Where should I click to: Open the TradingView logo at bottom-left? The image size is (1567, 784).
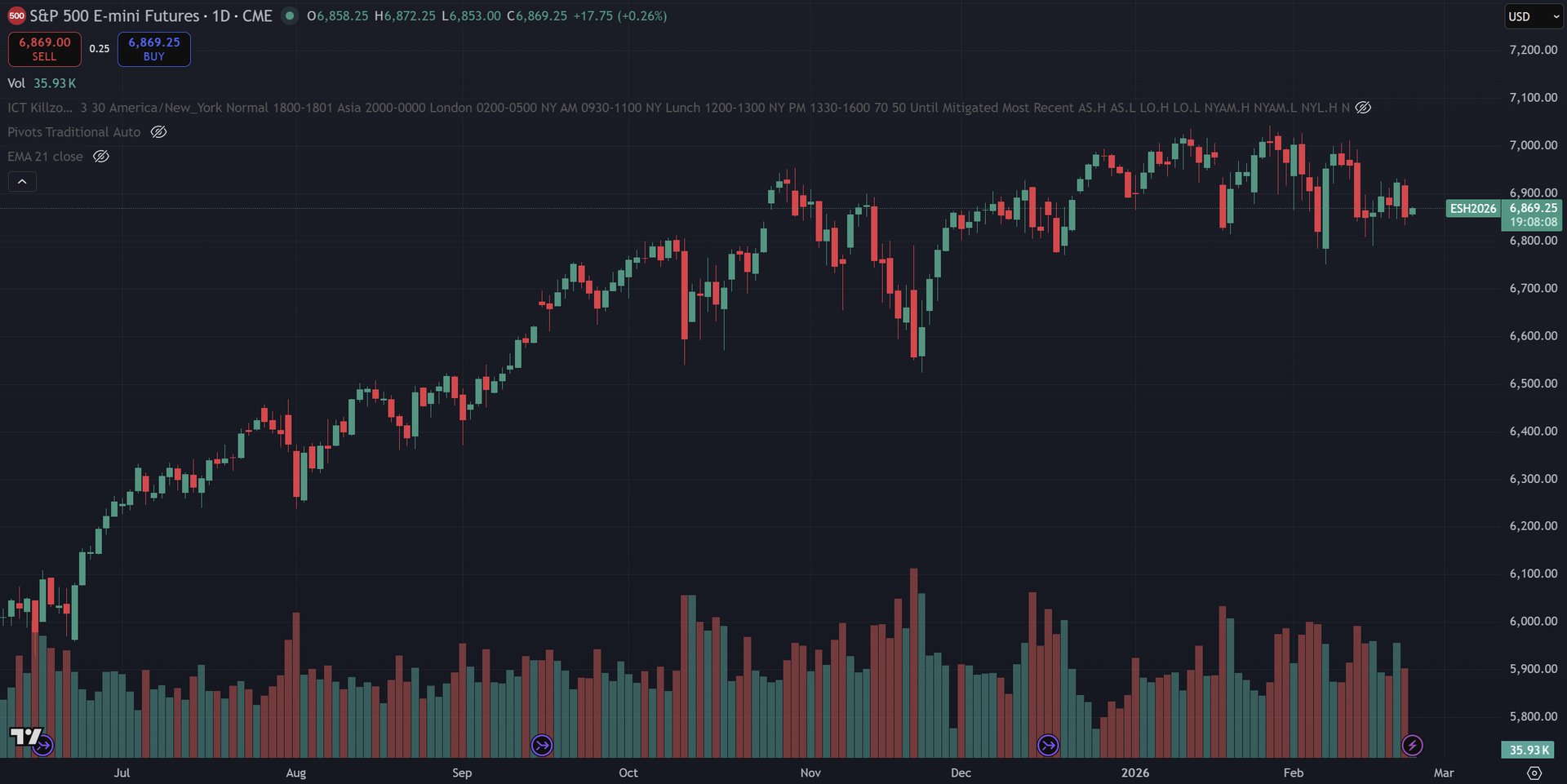(x=23, y=737)
